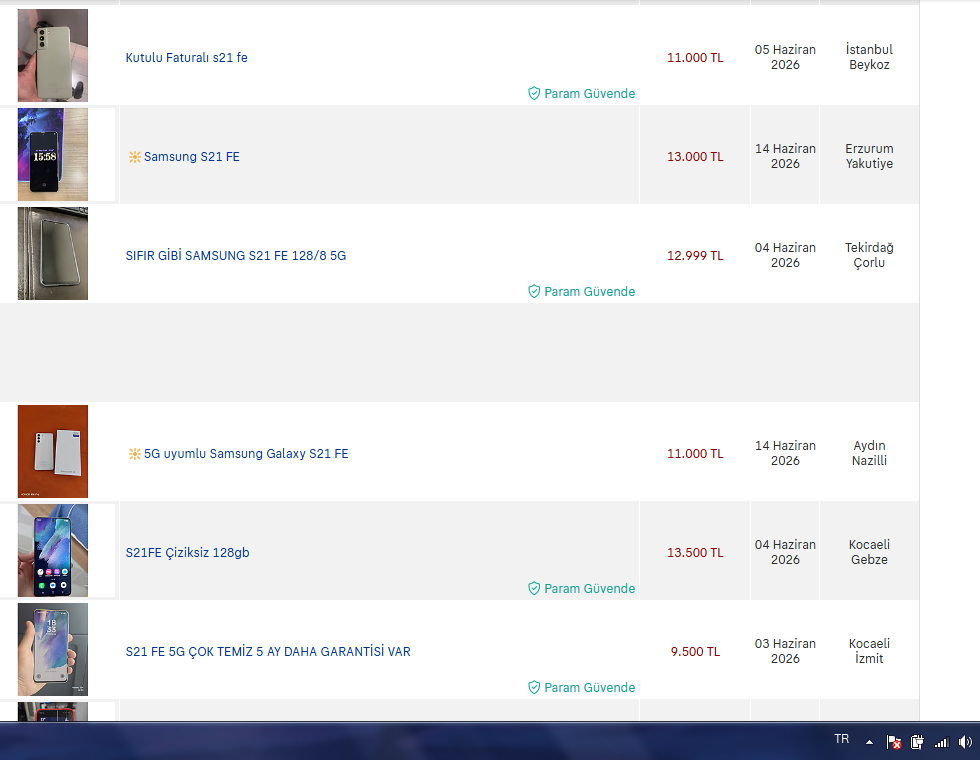Viewport: 980px width, 760px height.
Task: Click "Param Güvende" label in S21FE Çiziksiz row
Action: pos(589,589)
